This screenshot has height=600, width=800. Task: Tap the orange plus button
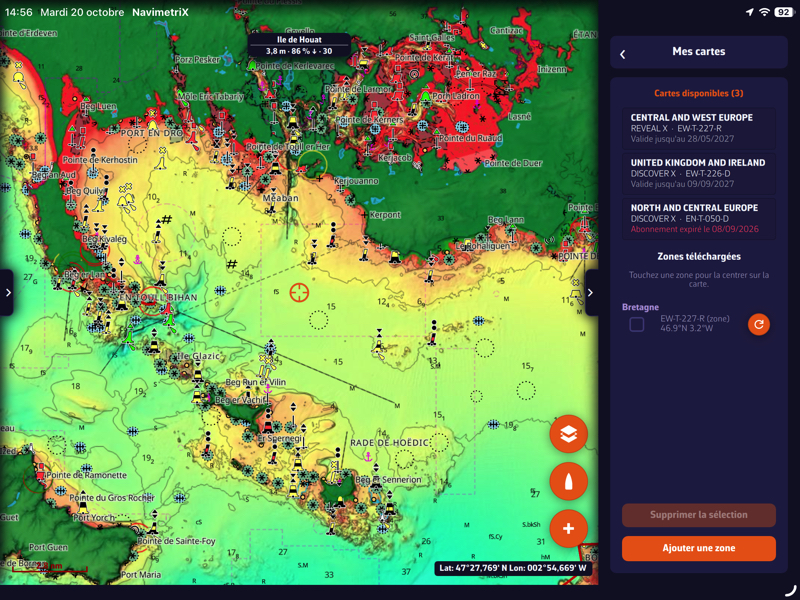click(x=568, y=529)
